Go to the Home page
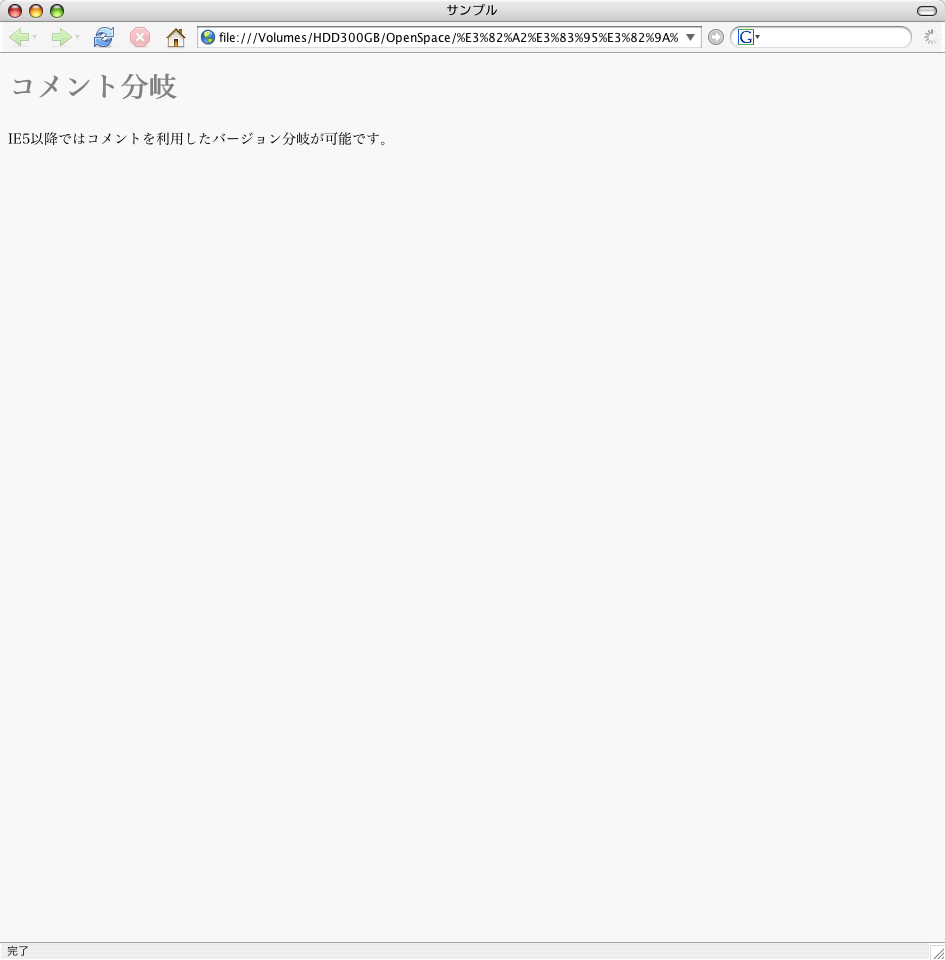Viewport: 945px width, 960px height. point(176,37)
